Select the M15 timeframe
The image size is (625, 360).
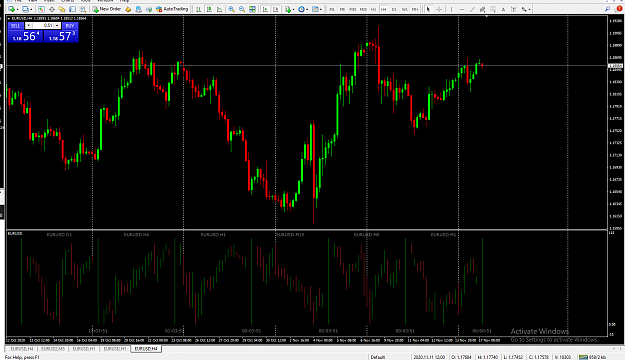pyautogui.click(x=352, y=9)
